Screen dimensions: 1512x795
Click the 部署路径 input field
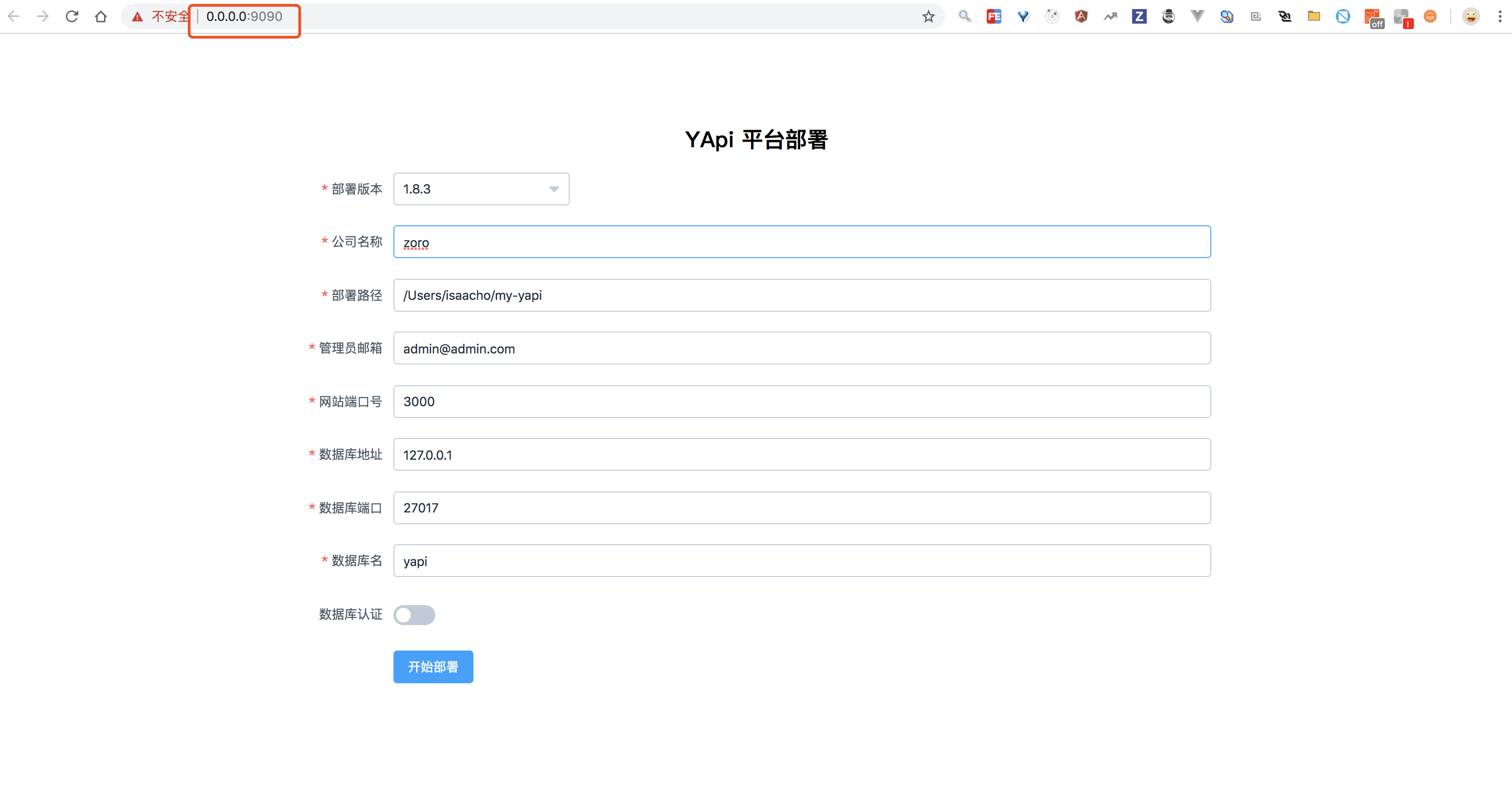coord(802,295)
